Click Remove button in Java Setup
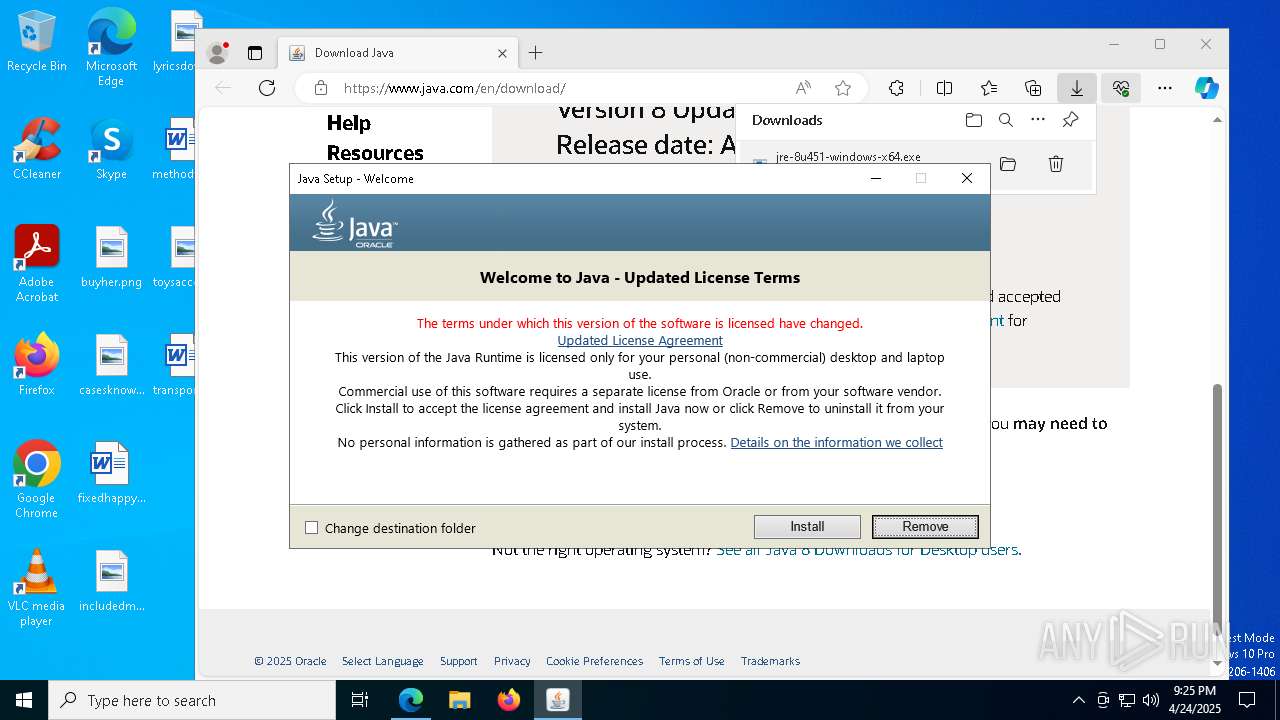This screenshot has width=1280, height=720. (925, 527)
